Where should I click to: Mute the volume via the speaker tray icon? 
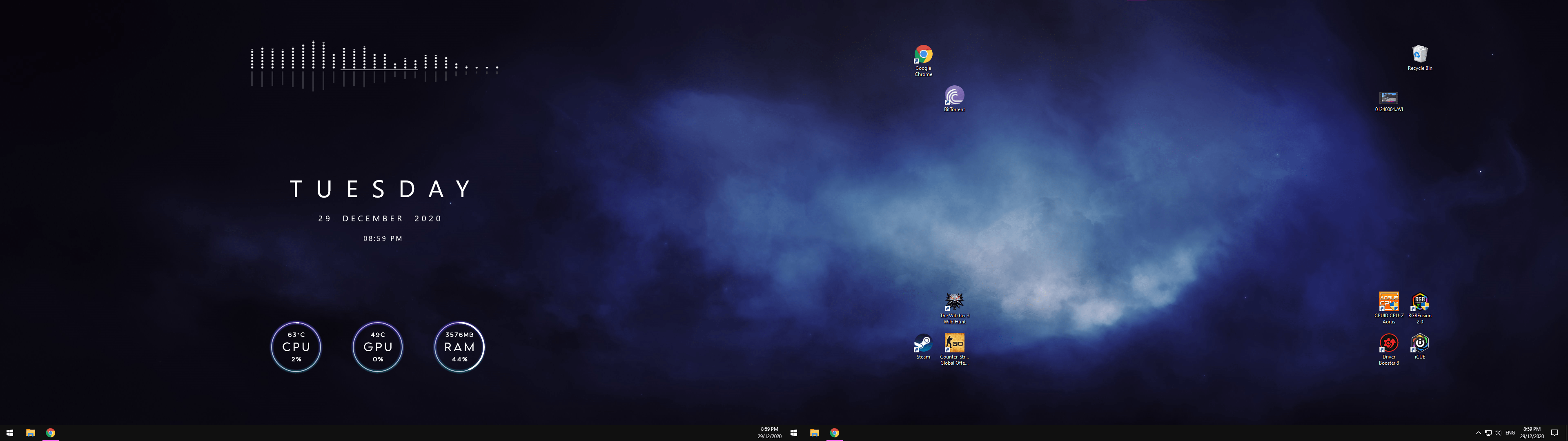point(1498,433)
